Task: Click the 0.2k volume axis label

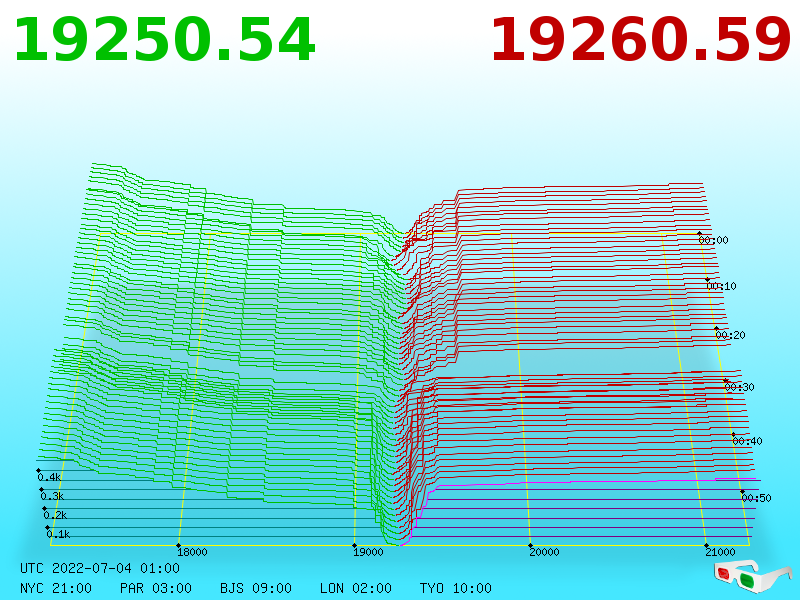Action: coord(56,515)
